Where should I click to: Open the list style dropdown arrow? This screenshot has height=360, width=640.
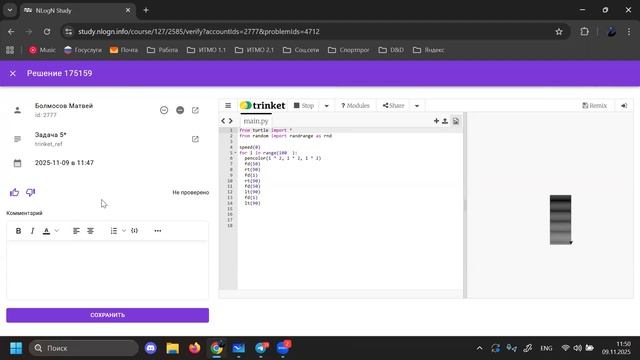click(124, 231)
